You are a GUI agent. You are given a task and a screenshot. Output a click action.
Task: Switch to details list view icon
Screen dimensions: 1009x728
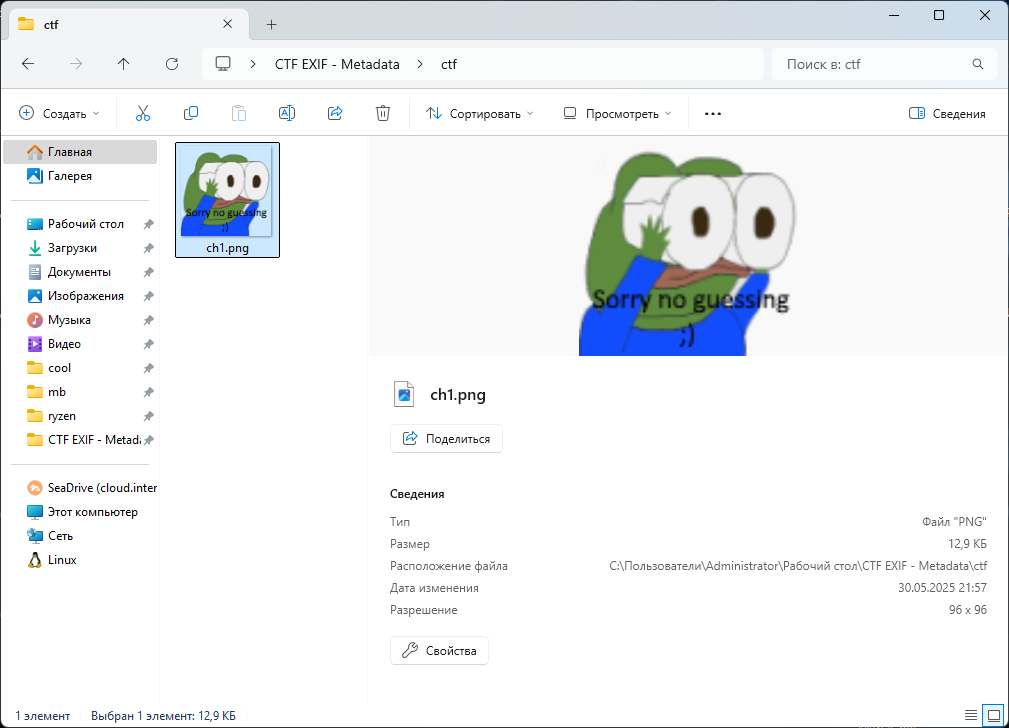coord(971,715)
